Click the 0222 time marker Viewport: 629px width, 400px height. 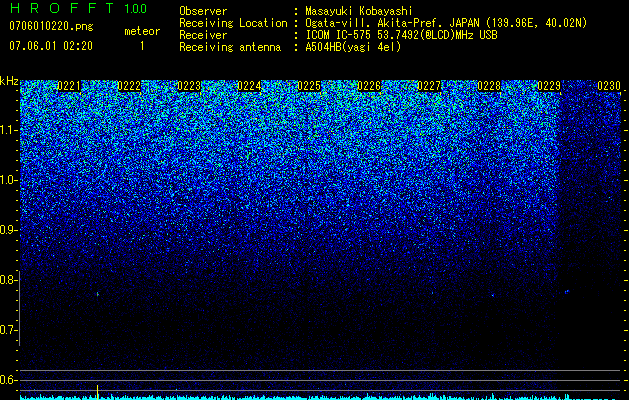pyautogui.click(x=129, y=86)
